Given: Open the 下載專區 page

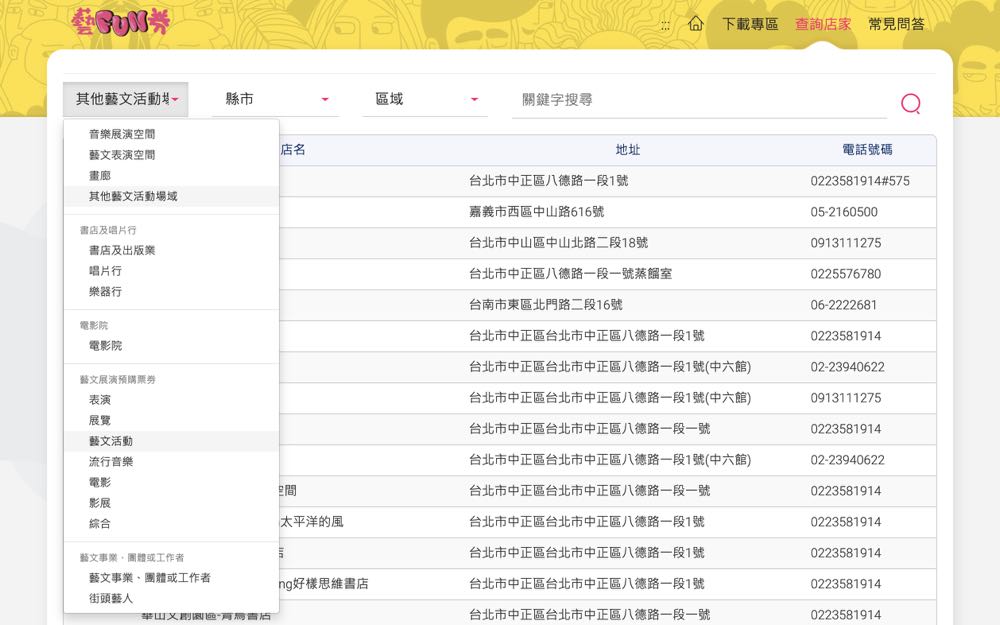Looking at the screenshot, I should click(749, 24).
